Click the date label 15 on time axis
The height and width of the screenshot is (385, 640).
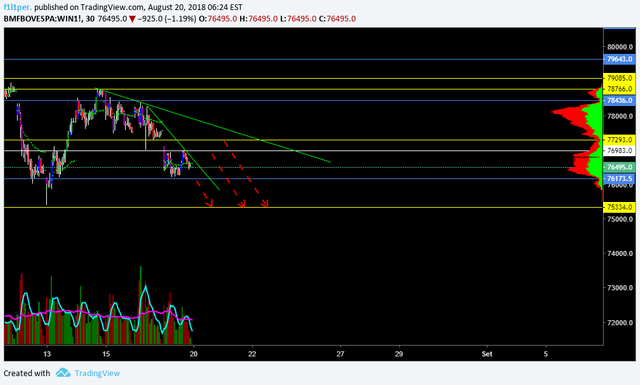point(106,354)
